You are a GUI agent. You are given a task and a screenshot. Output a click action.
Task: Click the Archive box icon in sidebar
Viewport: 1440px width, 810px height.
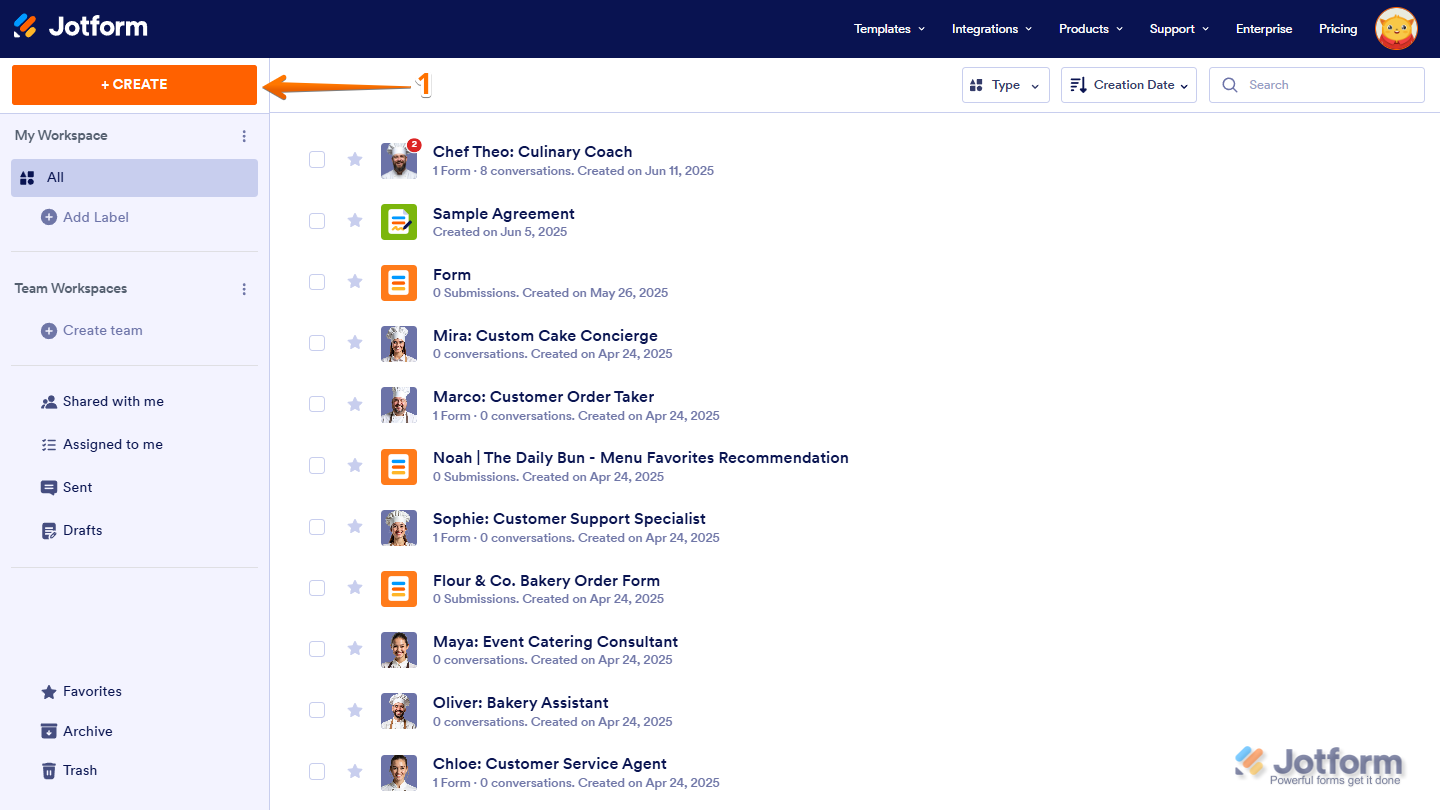pos(49,731)
